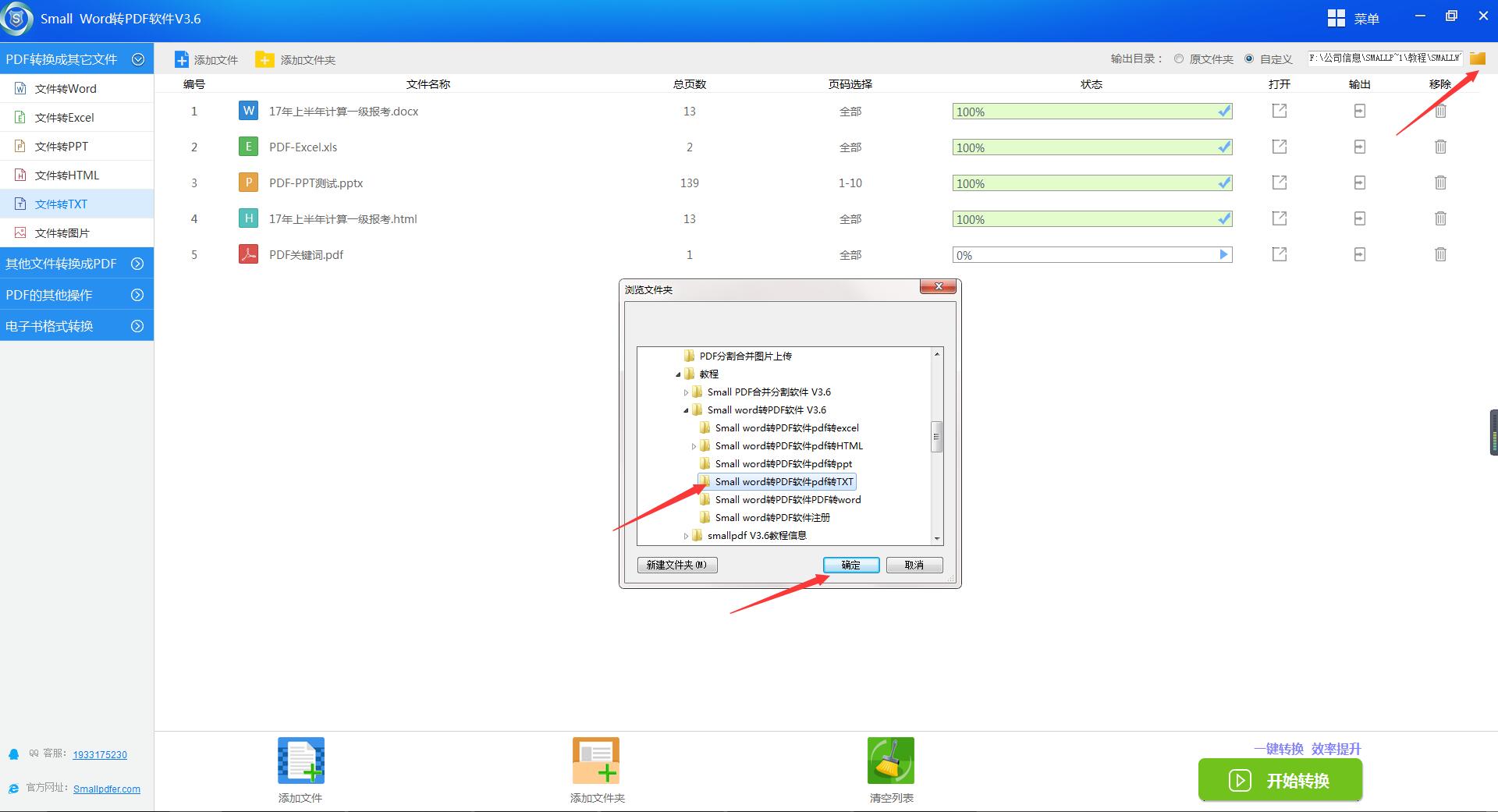Click 取消 in browse folder dialog
The image size is (1498, 812).
914,565
